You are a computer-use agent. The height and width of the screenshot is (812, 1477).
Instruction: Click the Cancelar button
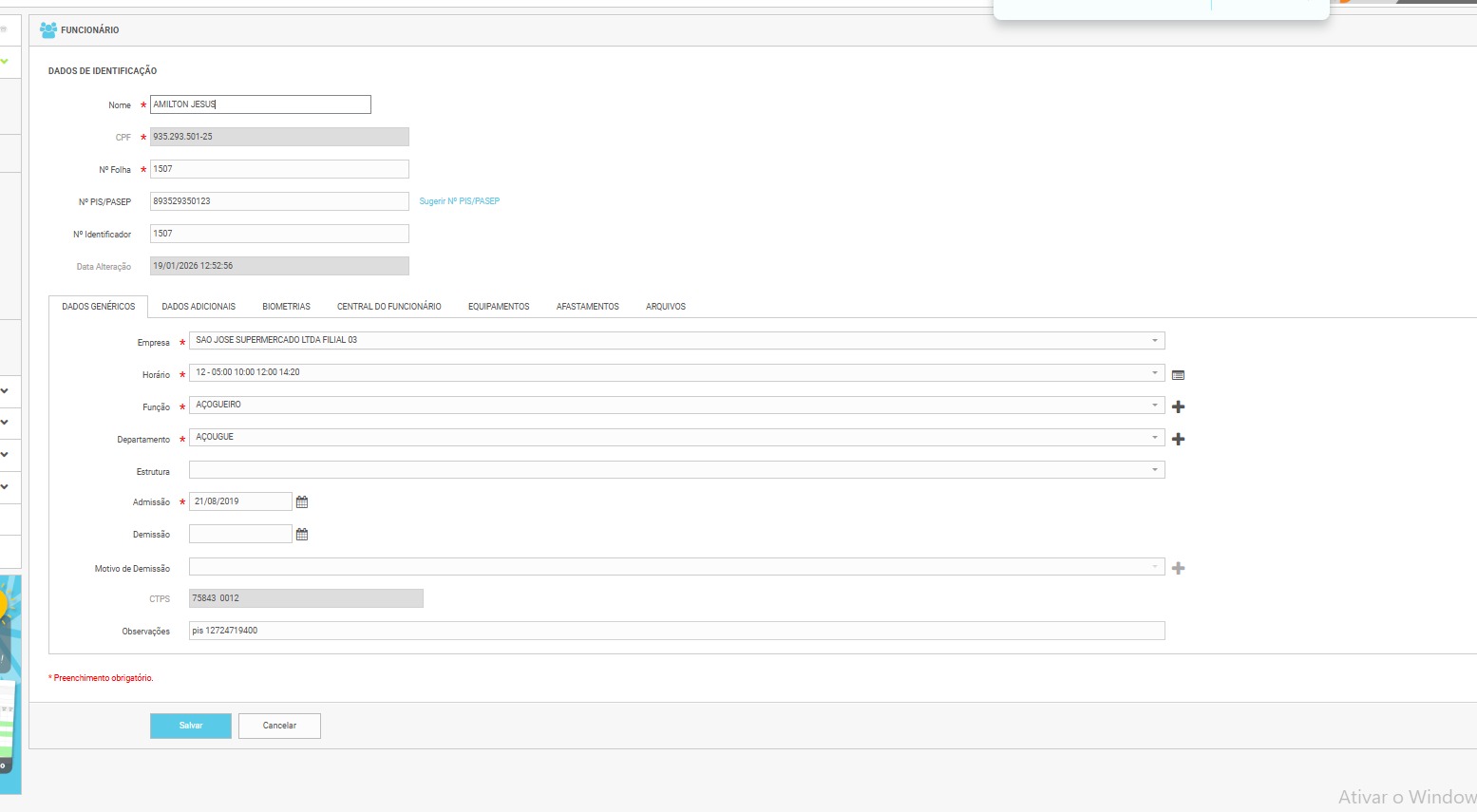point(279,726)
